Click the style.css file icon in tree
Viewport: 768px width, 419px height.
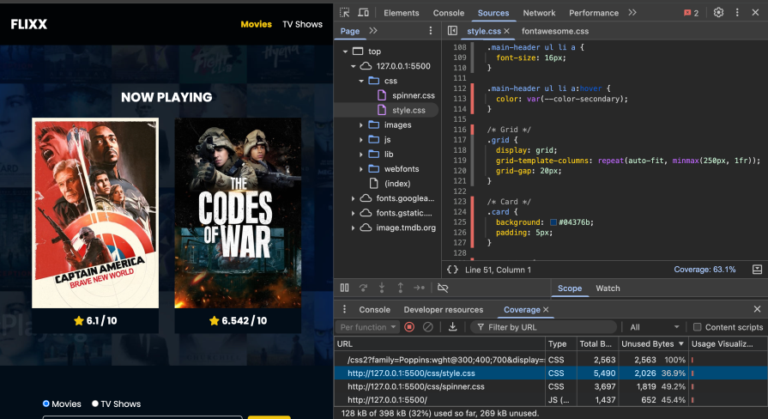(382, 110)
